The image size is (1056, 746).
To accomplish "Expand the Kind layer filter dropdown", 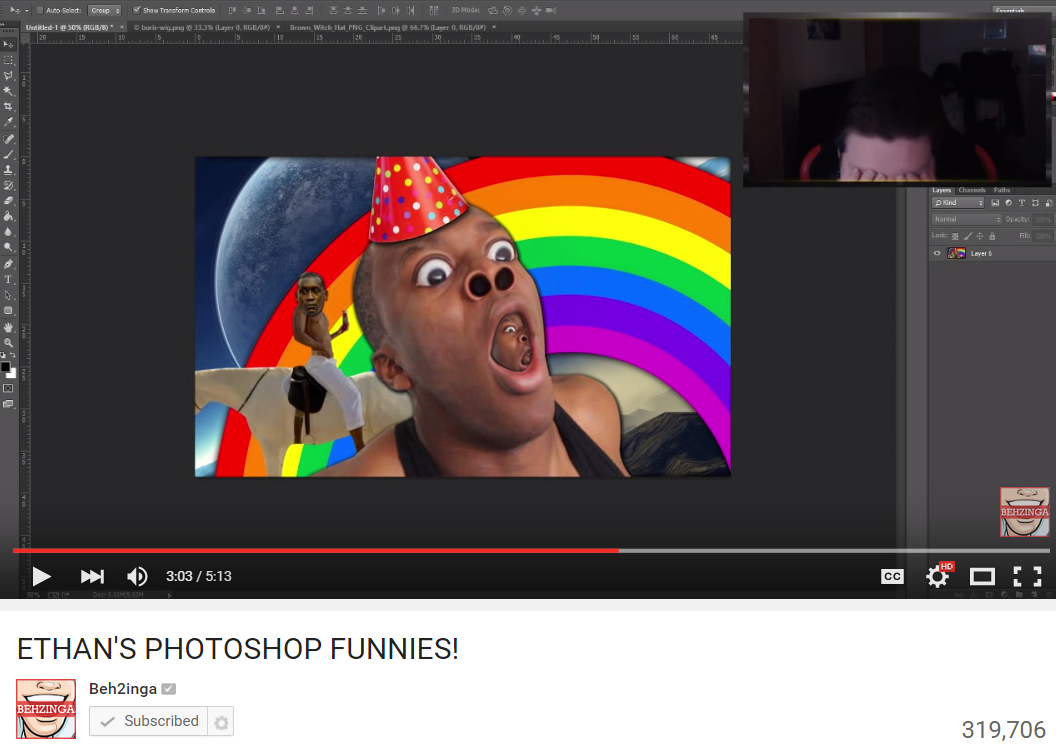I will point(958,203).
